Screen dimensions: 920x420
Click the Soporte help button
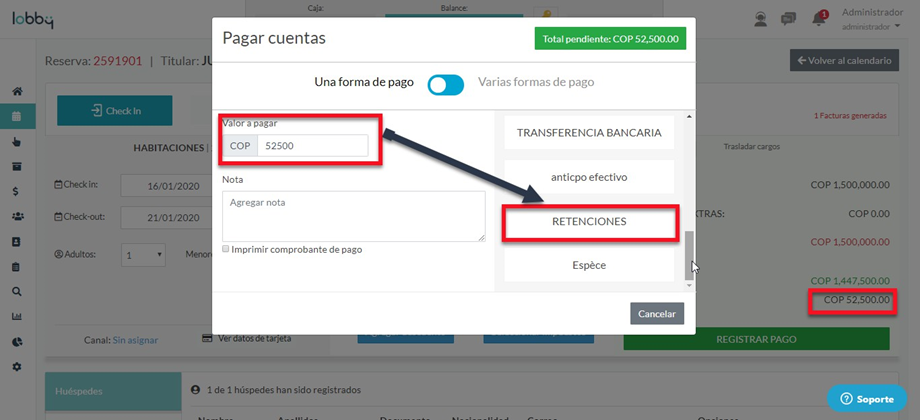tap(866, 399)
